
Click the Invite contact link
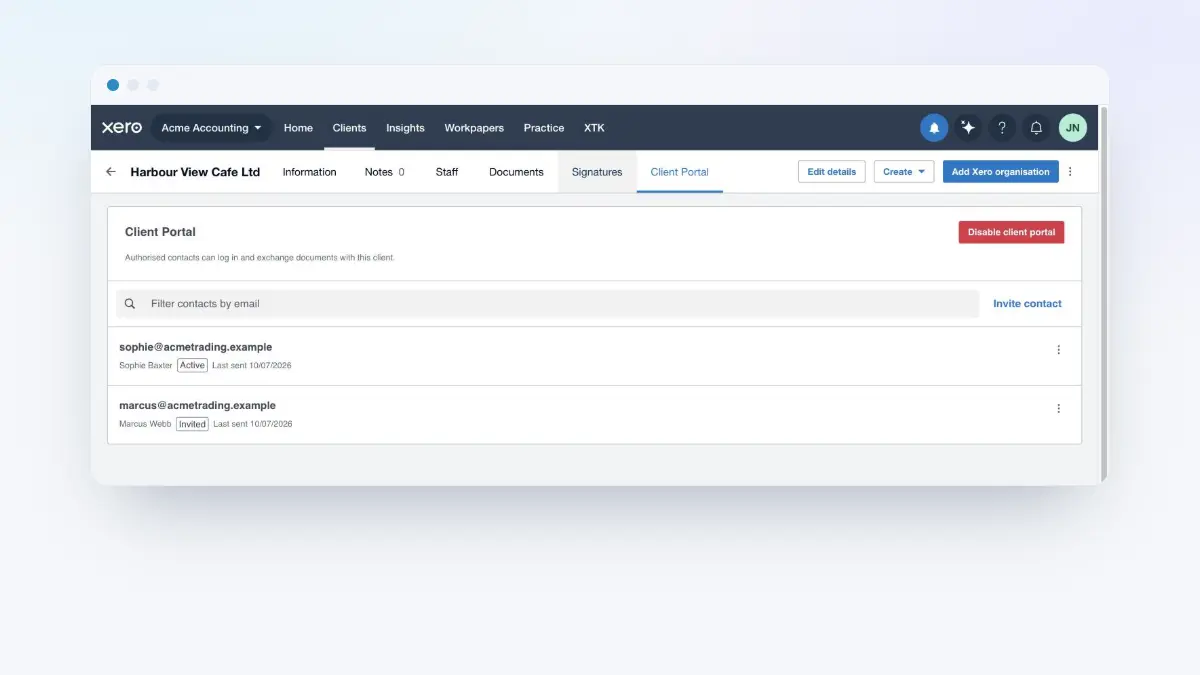coord(1027,304)
